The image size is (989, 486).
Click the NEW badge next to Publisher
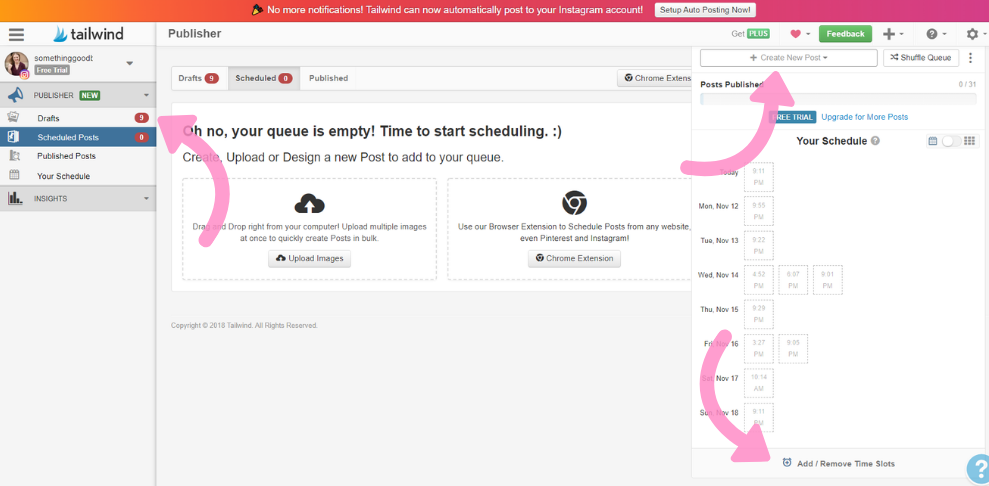click(x=90, y=96)
